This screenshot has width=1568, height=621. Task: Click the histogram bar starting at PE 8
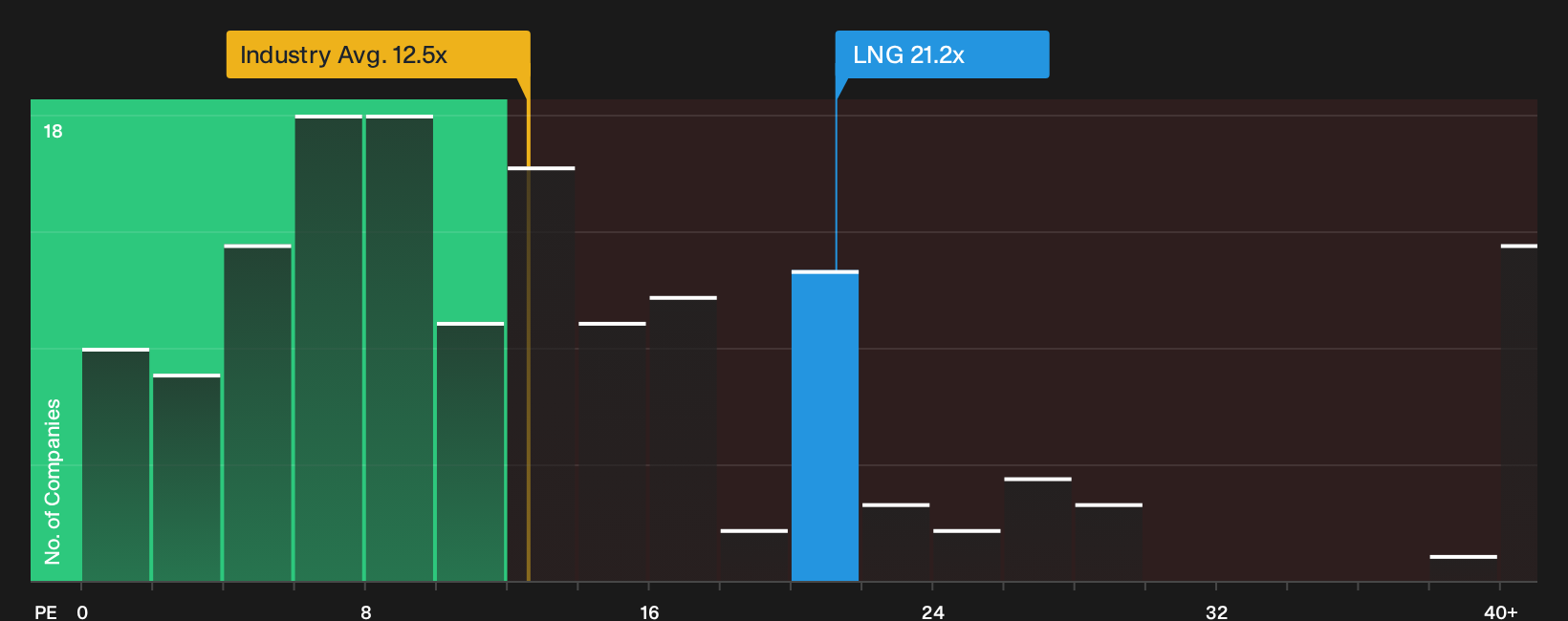pos(400,348)
